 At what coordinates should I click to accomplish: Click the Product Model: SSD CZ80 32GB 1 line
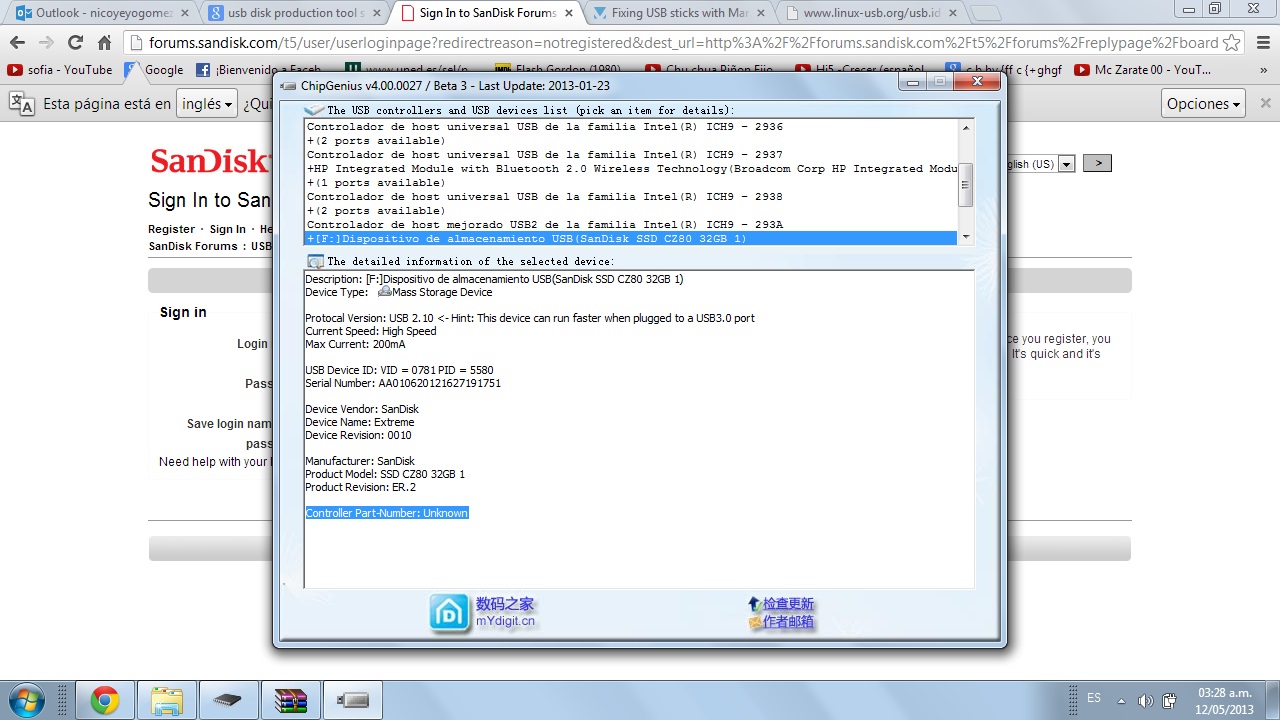coord(385,474)
